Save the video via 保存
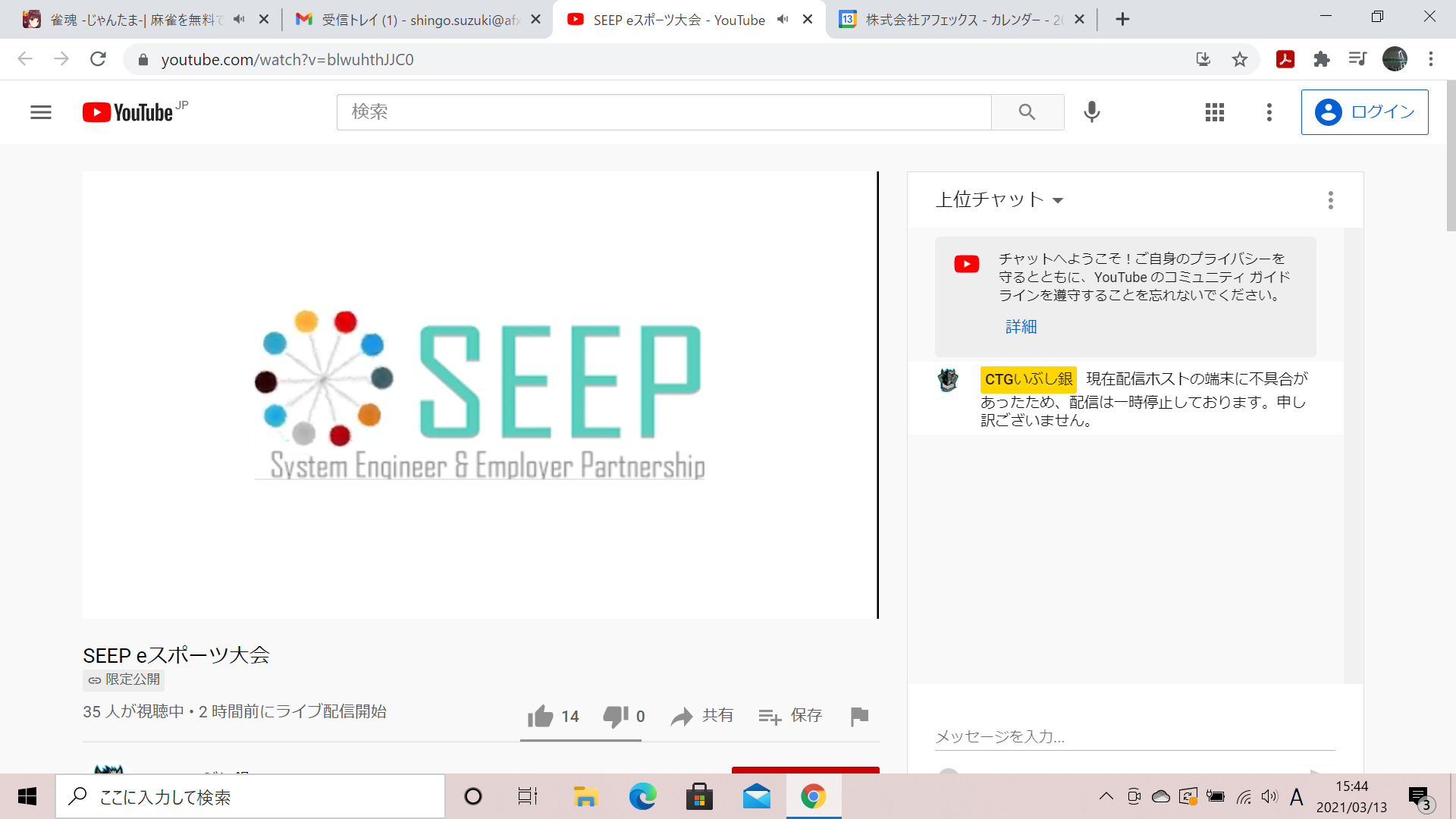 click(x=790, y=716)
